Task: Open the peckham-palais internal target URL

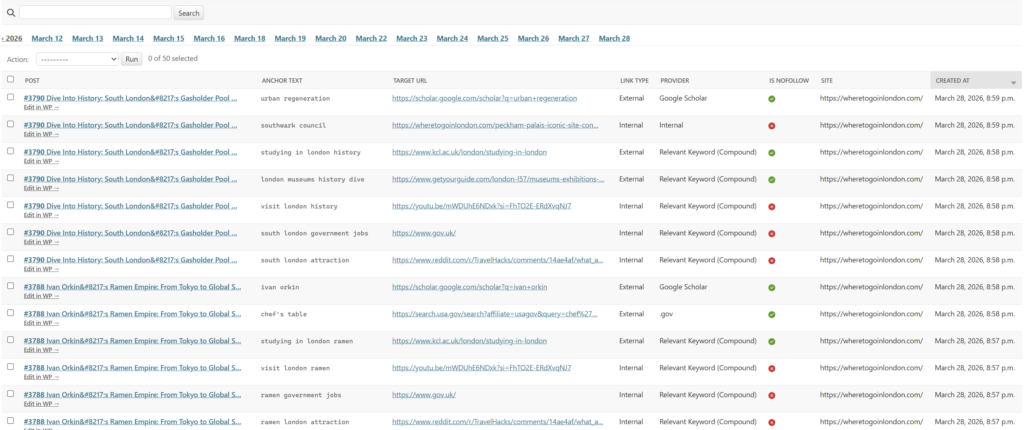Action: (495, 125)
